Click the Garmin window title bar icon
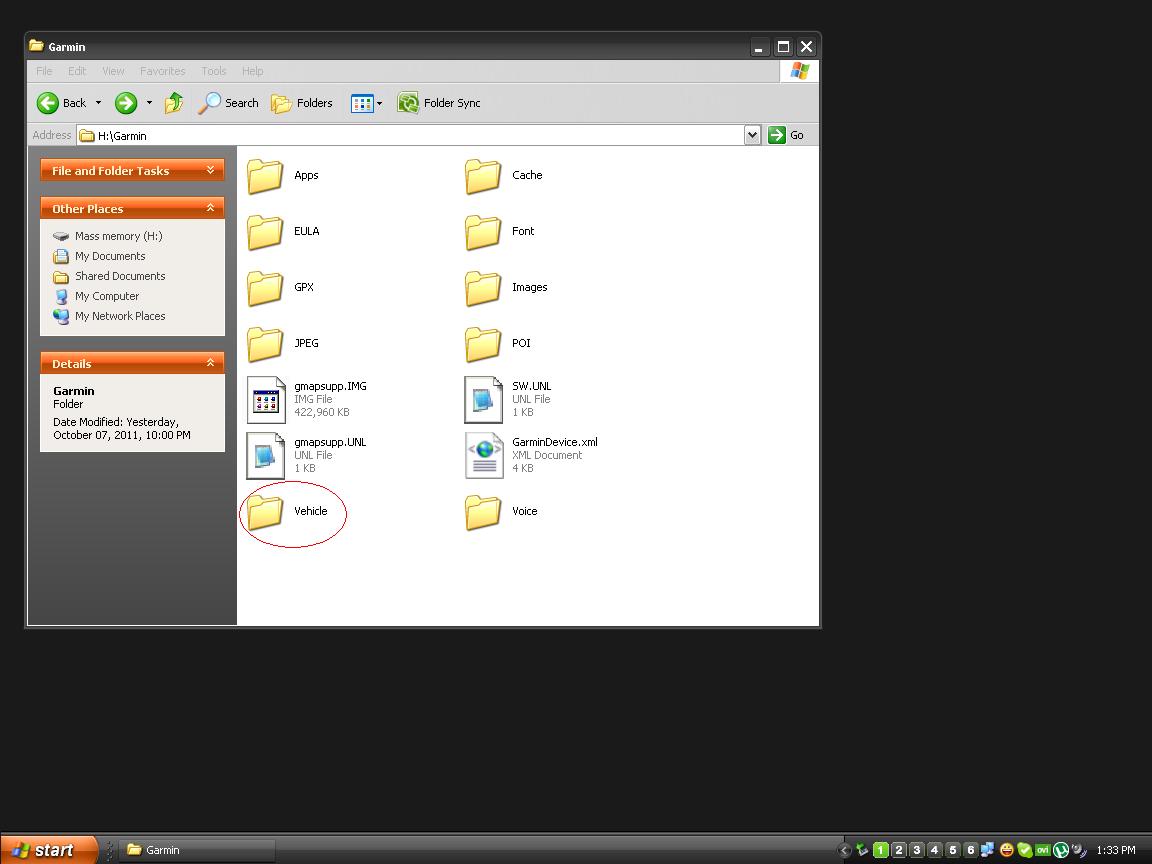The width and height of the screenshot is (1152, 864). tap(36, 46)
